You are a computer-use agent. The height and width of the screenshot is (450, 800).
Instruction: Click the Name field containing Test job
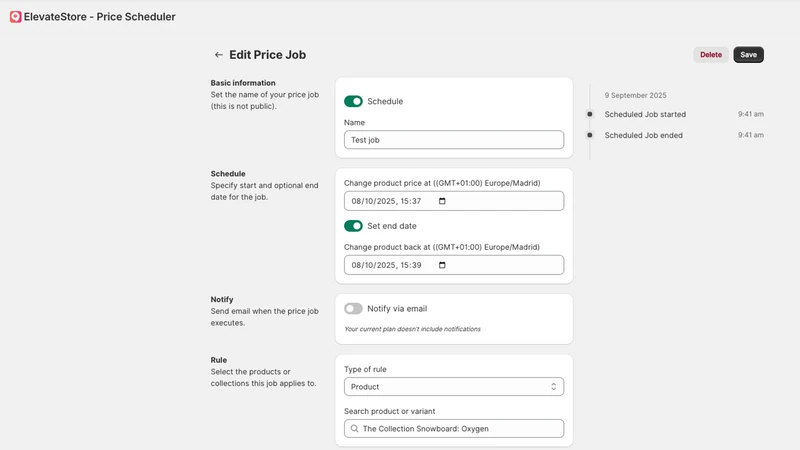[454, 140]
